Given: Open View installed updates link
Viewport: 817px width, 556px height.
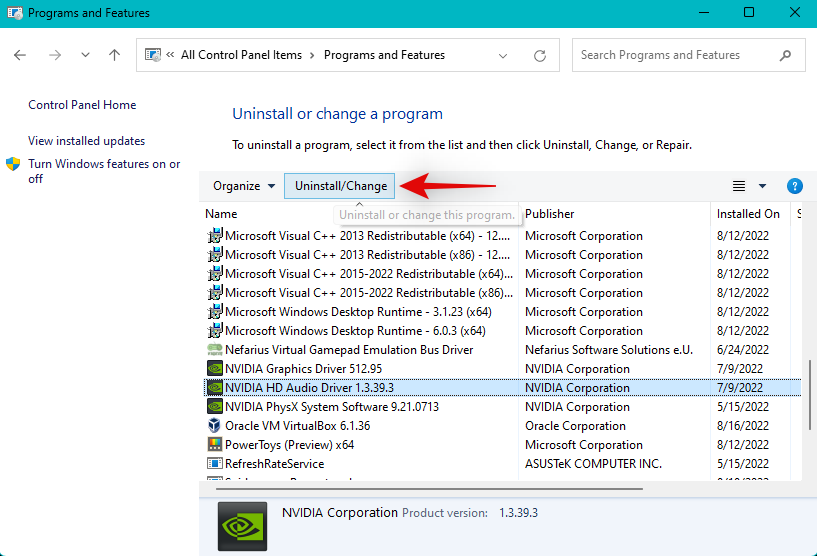Looking at the screenshot, I should click(x=86, y=141).
